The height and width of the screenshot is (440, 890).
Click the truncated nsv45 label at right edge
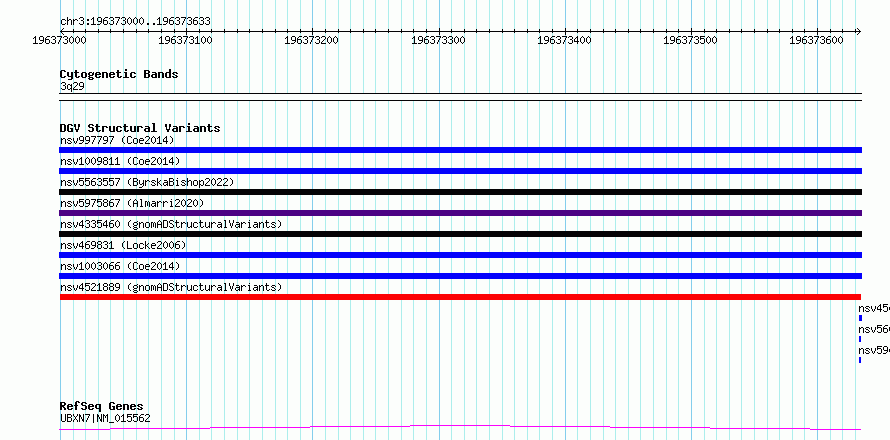(x=874, y=309)
